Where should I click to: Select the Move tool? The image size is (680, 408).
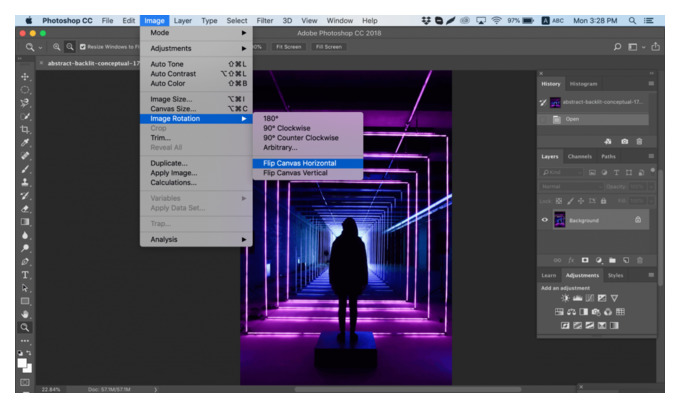pos(25,77)
